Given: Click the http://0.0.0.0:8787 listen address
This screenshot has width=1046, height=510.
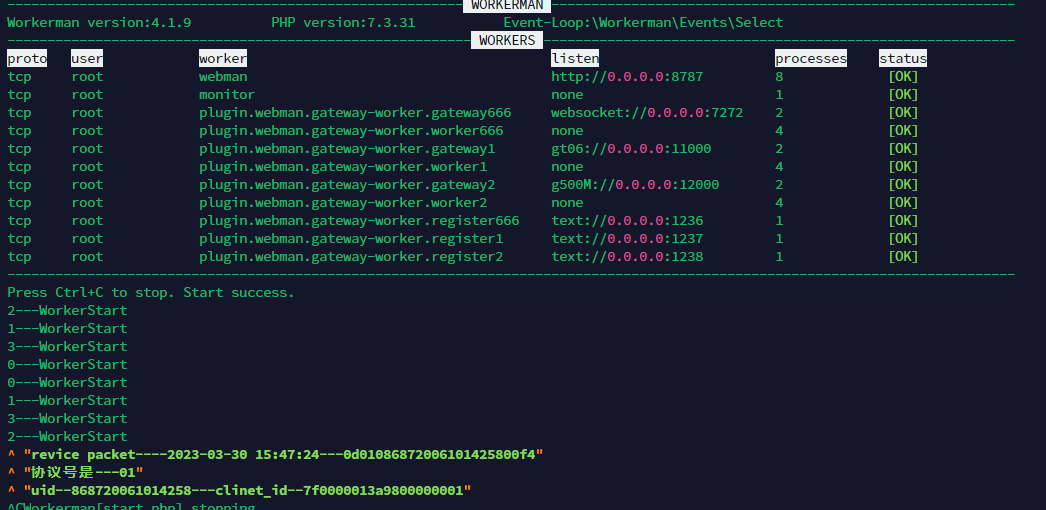Looking at the screenshot, I should 627,77.
